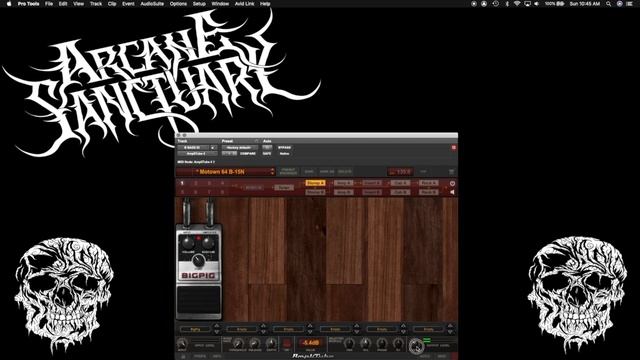
Task: Select the Stomp B module
Action: point(315,192)
